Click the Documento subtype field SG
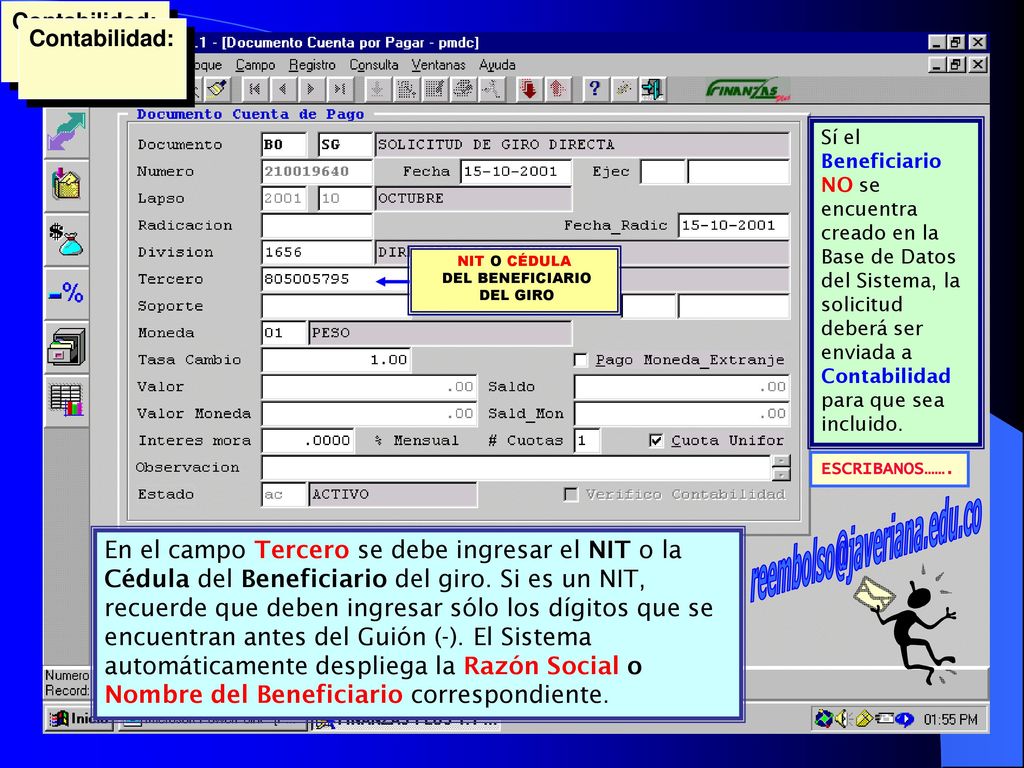1024x768 pixels. [345, 145]
